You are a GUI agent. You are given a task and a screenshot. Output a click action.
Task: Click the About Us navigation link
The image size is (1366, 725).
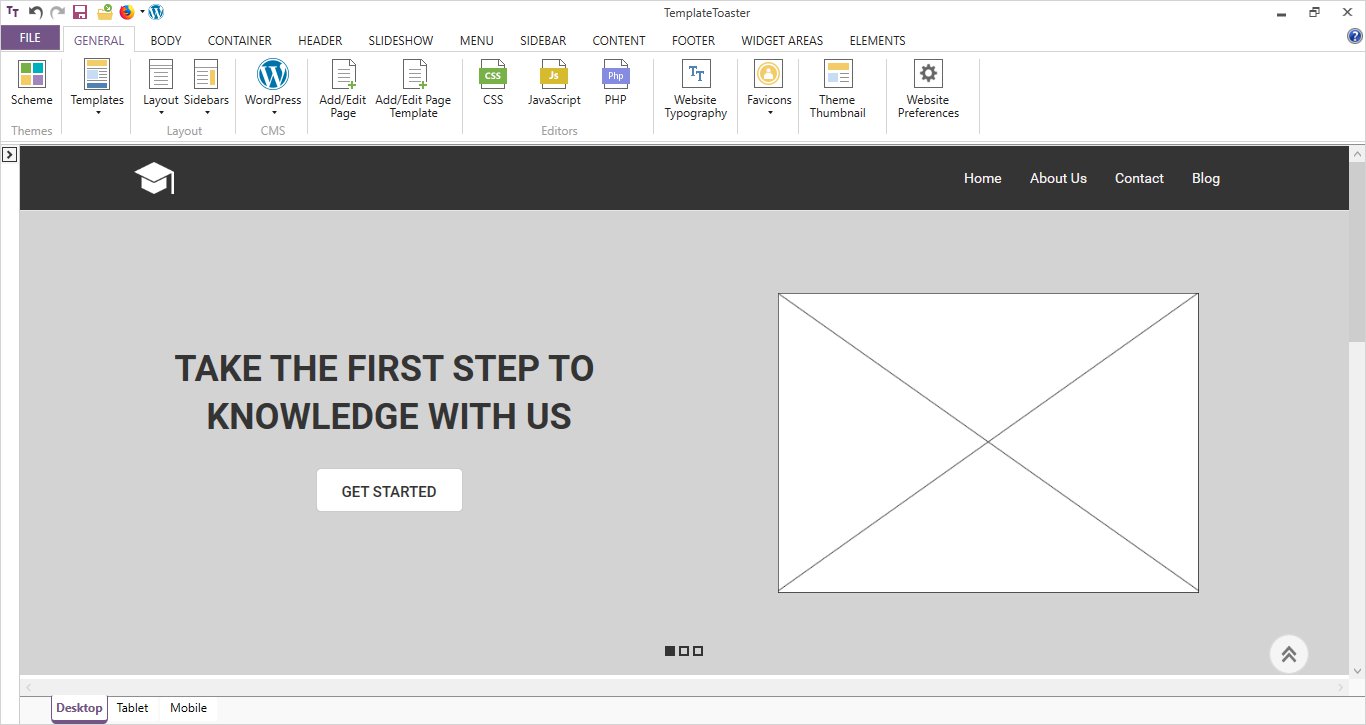[1058, 178]
